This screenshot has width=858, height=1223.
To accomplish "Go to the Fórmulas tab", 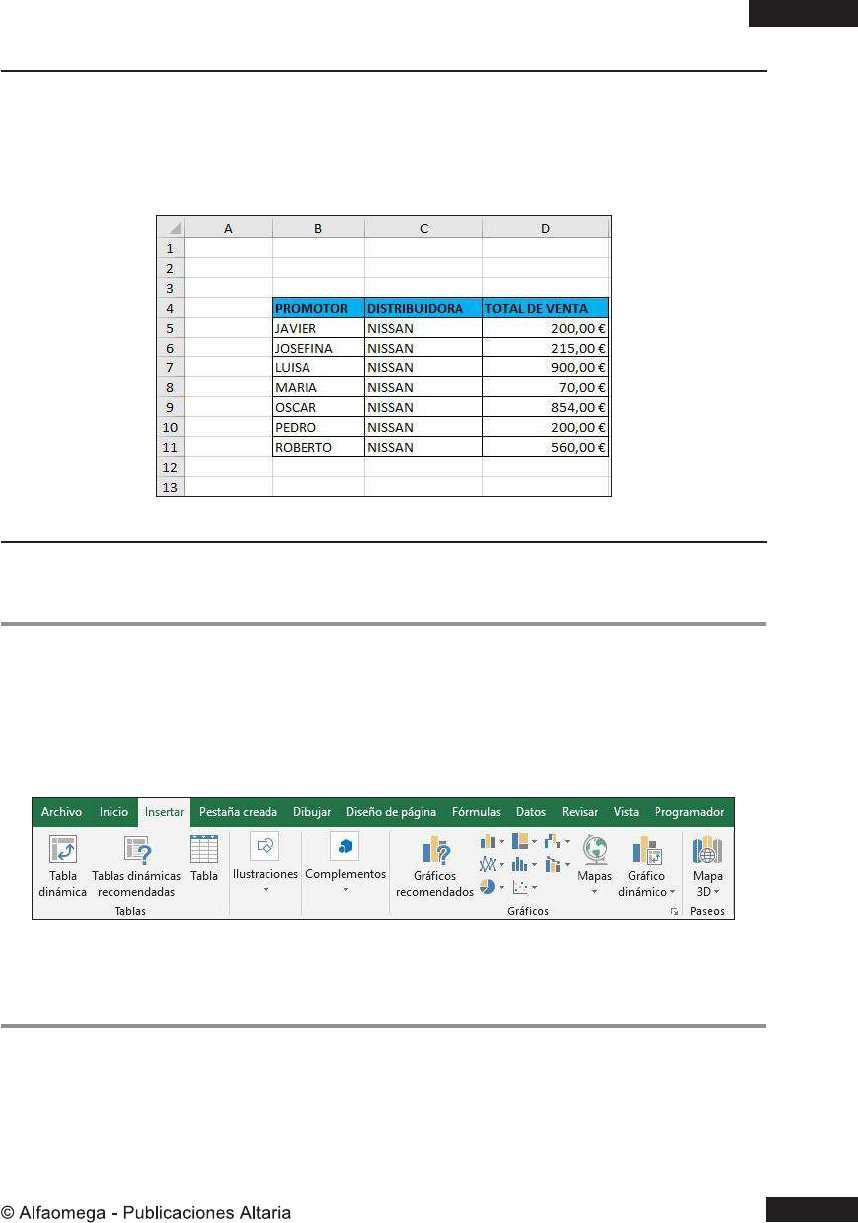I will pyautogui.click(x=476, y=812).
